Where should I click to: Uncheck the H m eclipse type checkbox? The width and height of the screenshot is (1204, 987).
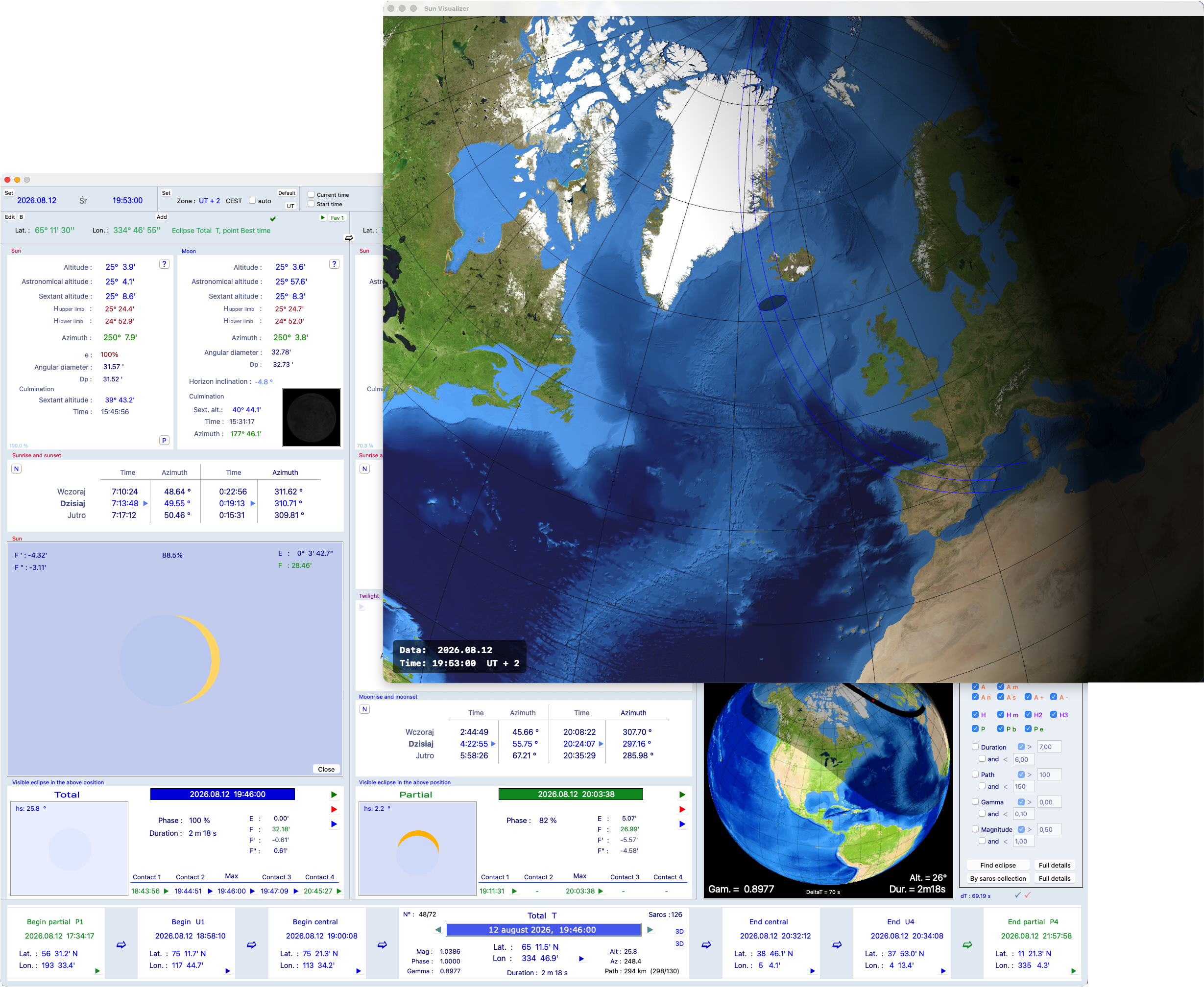1000,714
